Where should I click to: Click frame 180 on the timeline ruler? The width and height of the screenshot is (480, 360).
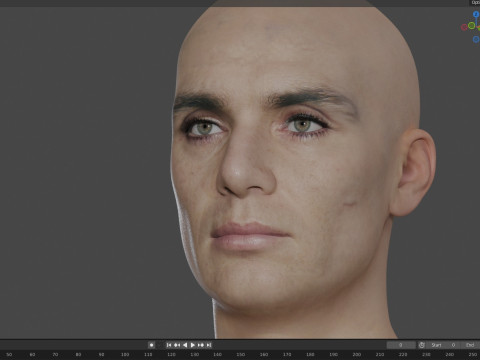(310, 355)
